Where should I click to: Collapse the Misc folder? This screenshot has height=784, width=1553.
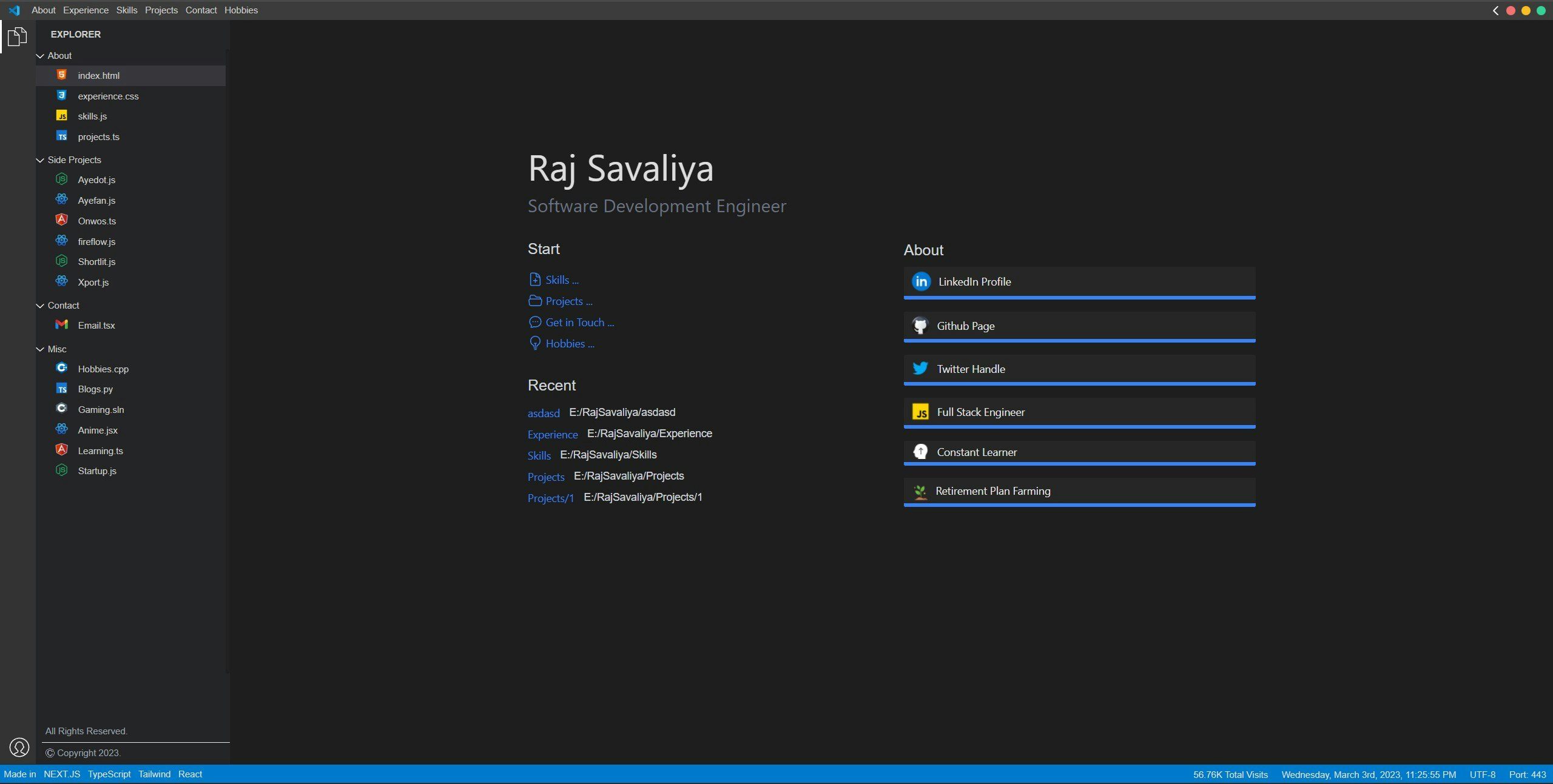click(52, 349)
